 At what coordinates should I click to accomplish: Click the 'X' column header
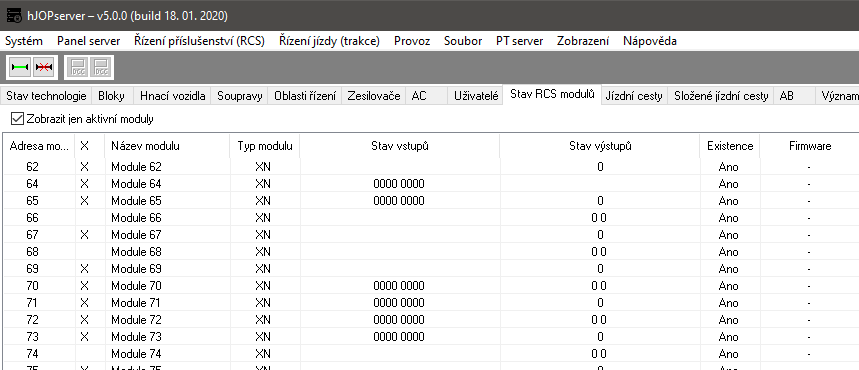pyautogui.click(x=90, y=146)
